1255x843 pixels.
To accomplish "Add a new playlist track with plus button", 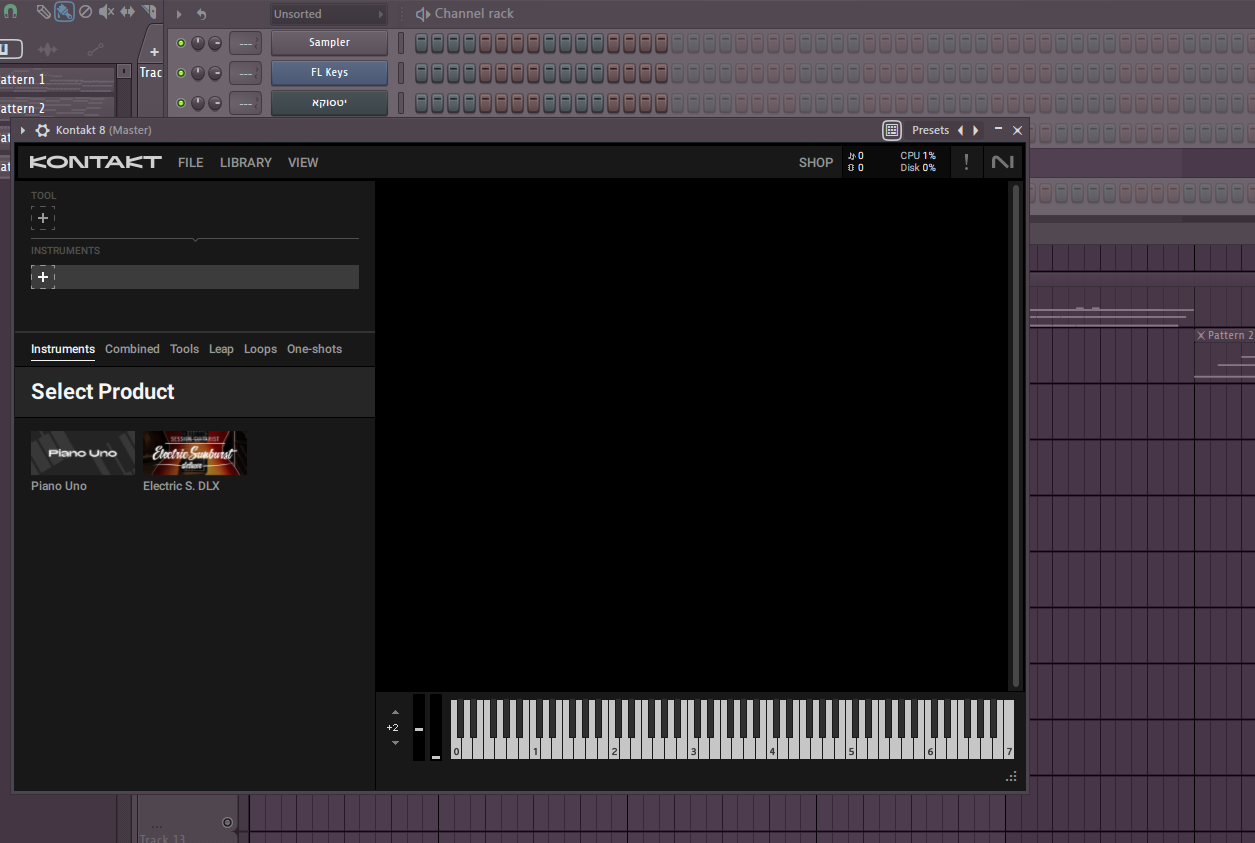I will 154,52.
